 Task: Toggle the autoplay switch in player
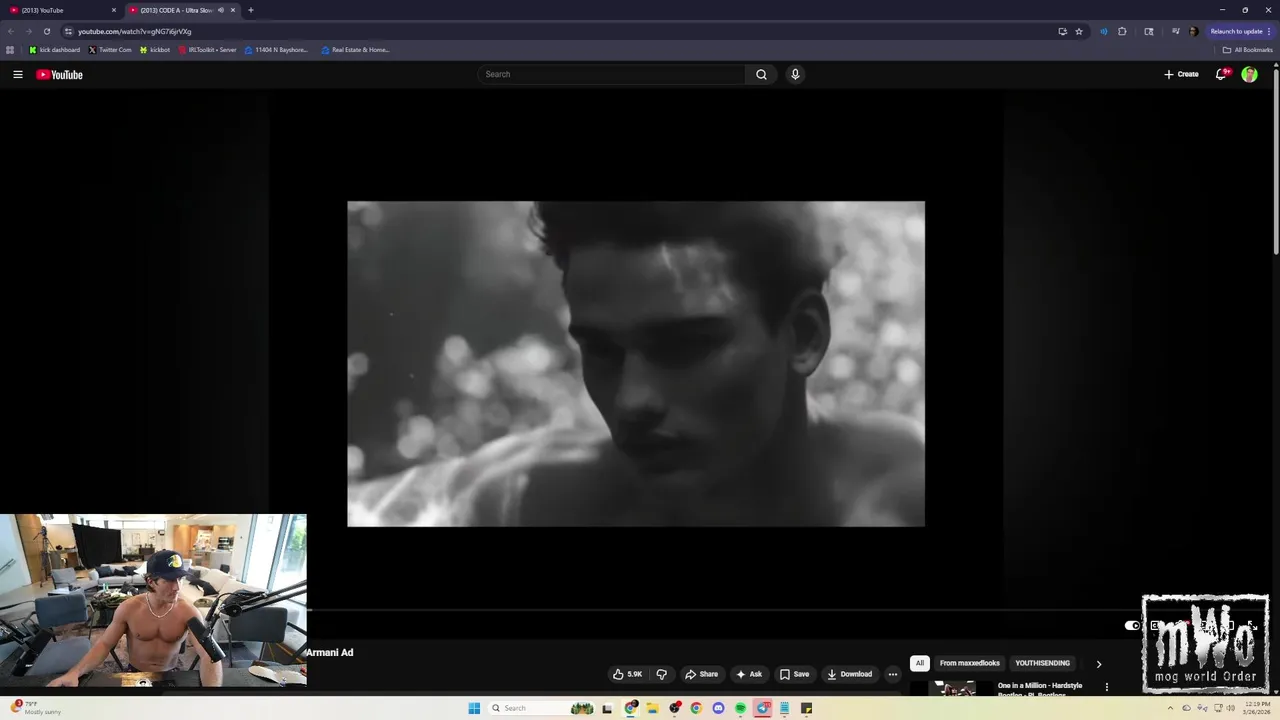tap(1132, 625)
